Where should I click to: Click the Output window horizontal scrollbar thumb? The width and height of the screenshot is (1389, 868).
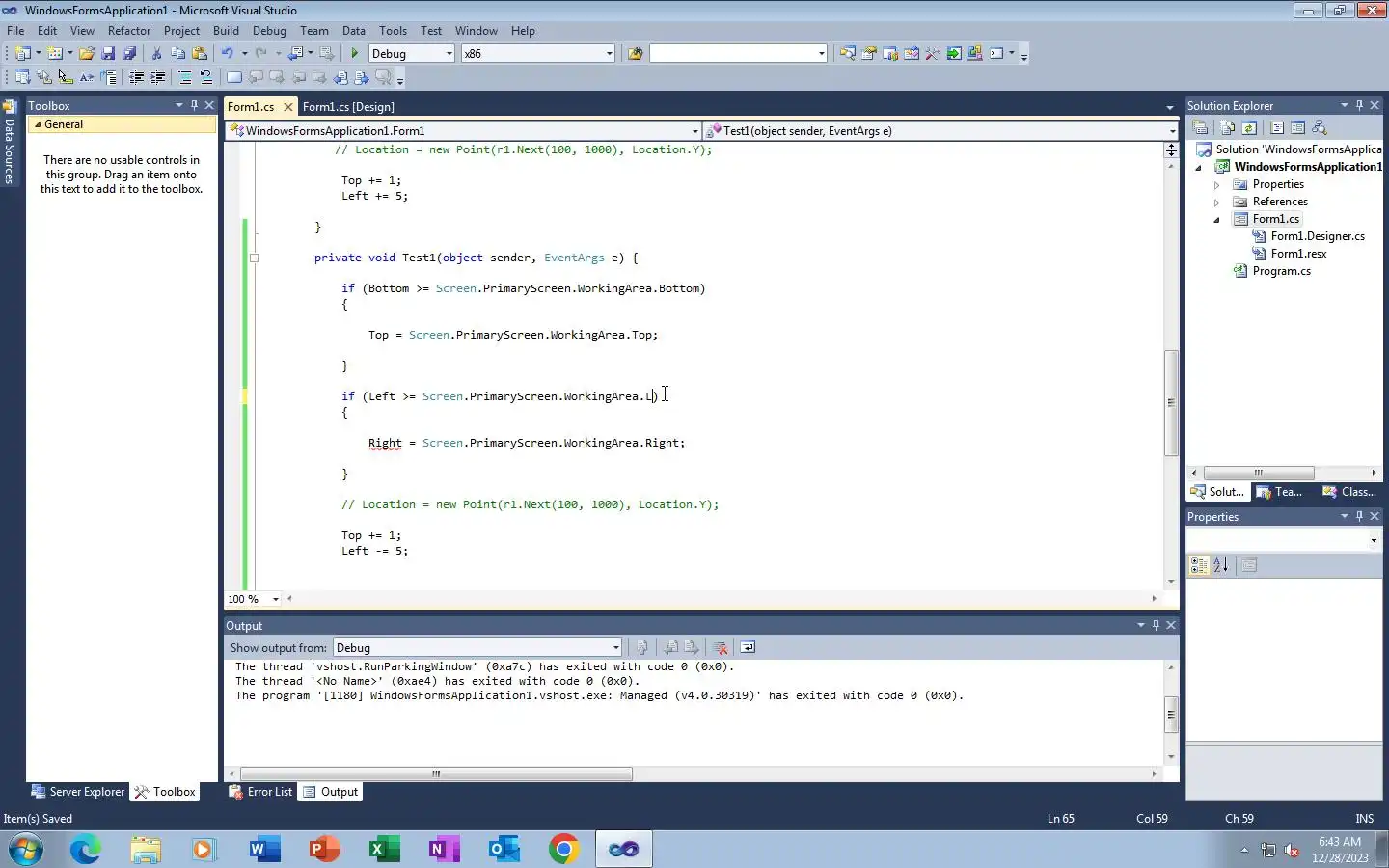pos(436,773)
